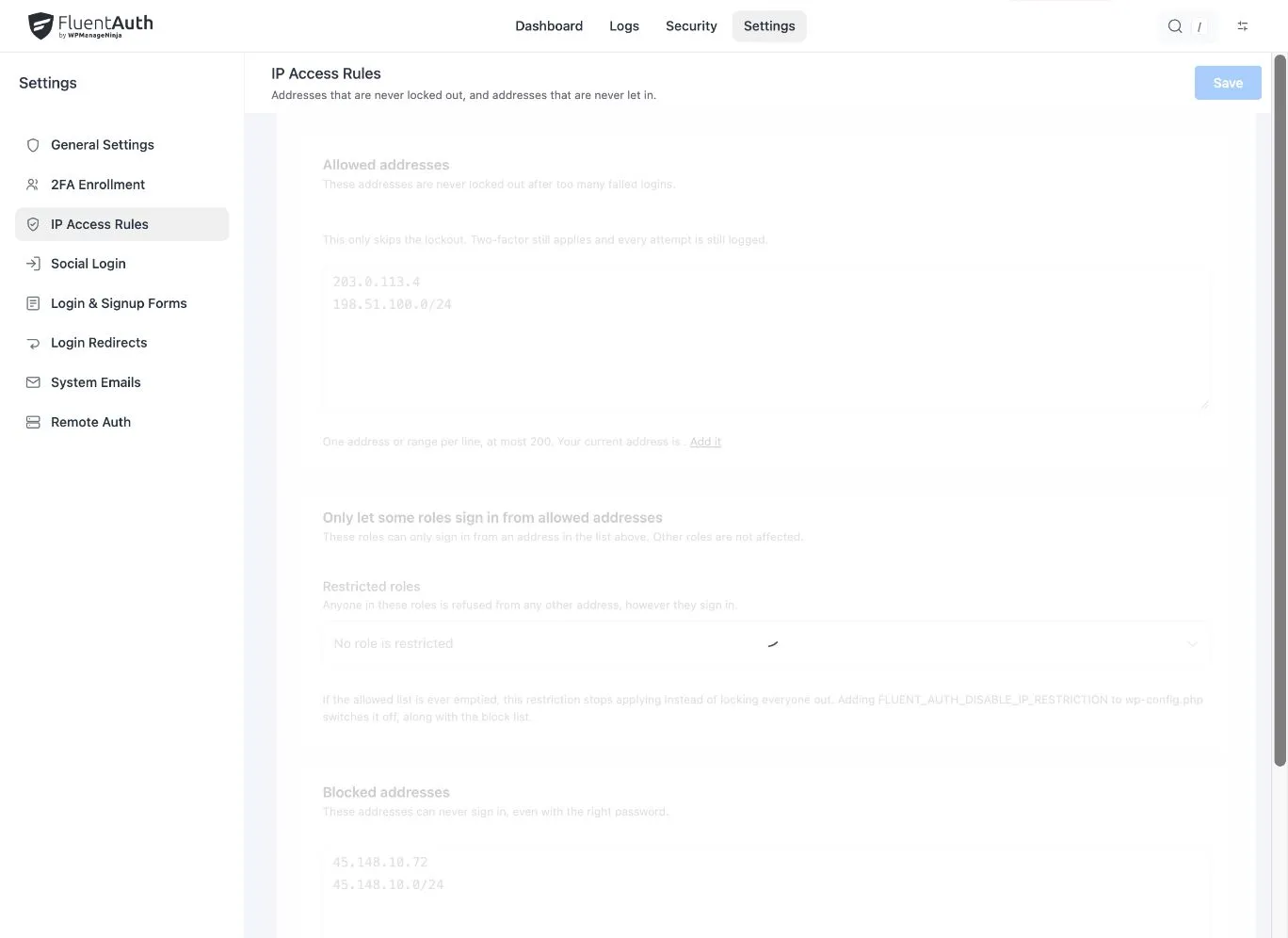This screenshot has width=1288, height=938.
Task: Go to the Dashboard tab
Action: [549, 26]
